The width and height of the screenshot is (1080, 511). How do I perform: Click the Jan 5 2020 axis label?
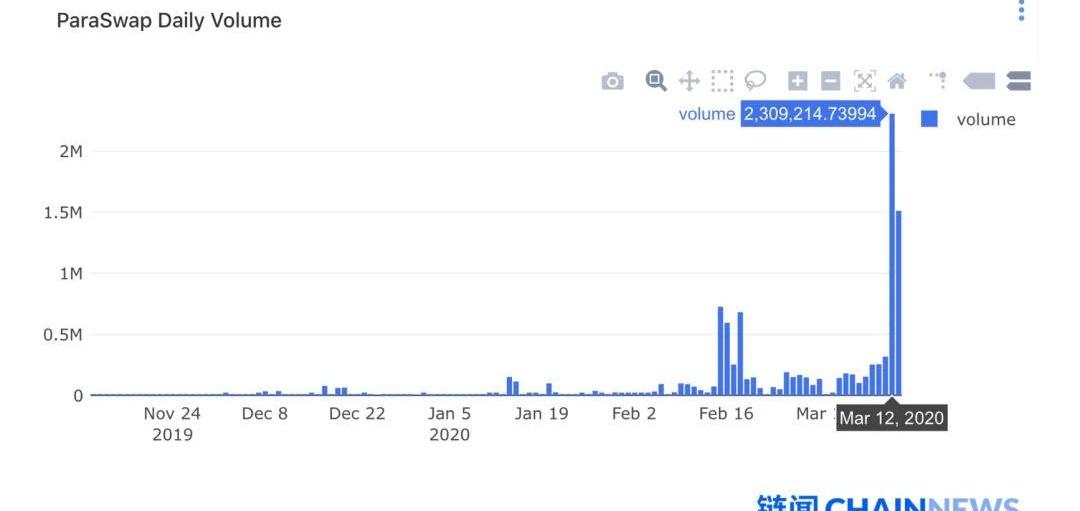click(449, 424)
